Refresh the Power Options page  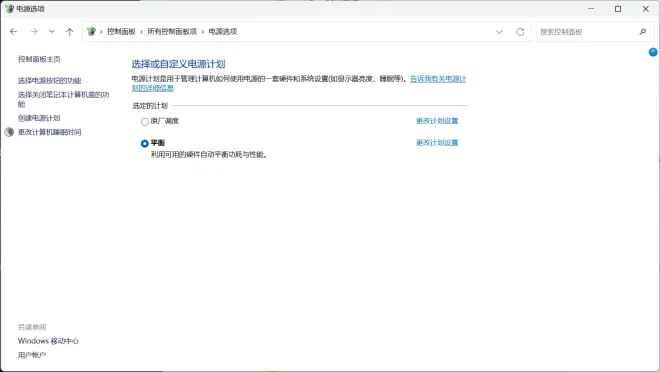[x=520, y=32]
